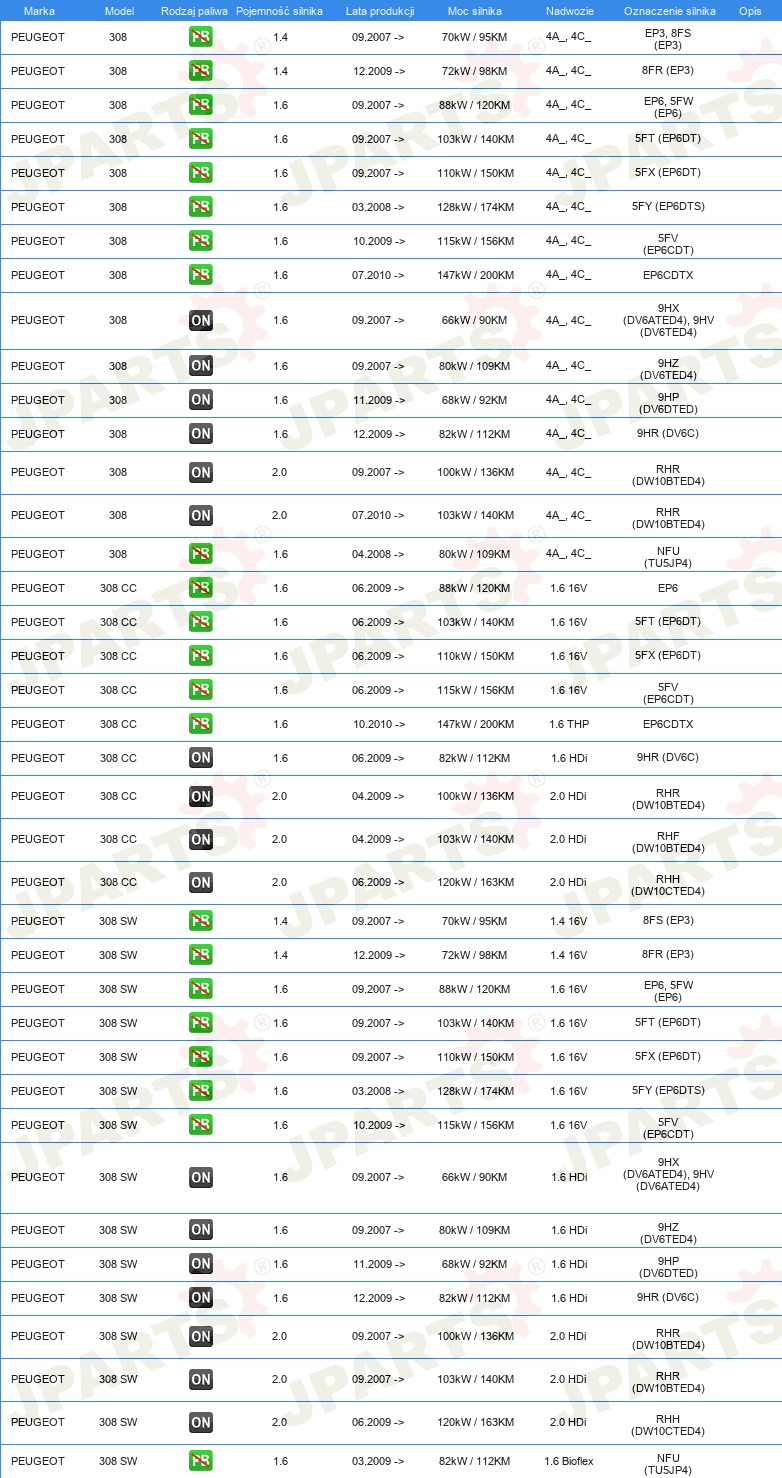Screen dimensions: 782x1478
Task: Click ON diesel icon in 4A_, 4C_ 66kW / 90KM row
Action: [200, 321]
